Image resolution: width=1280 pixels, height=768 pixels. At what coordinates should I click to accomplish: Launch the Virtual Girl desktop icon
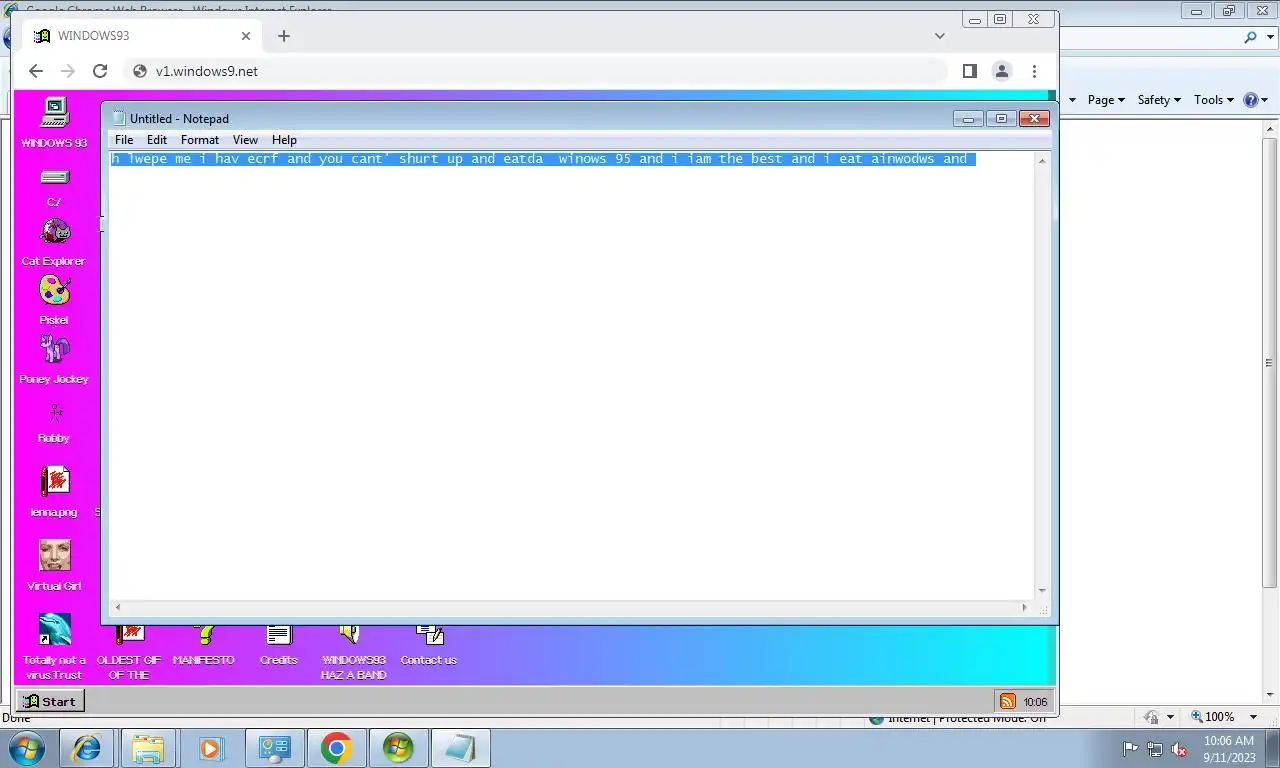click(x=54, y=565)
